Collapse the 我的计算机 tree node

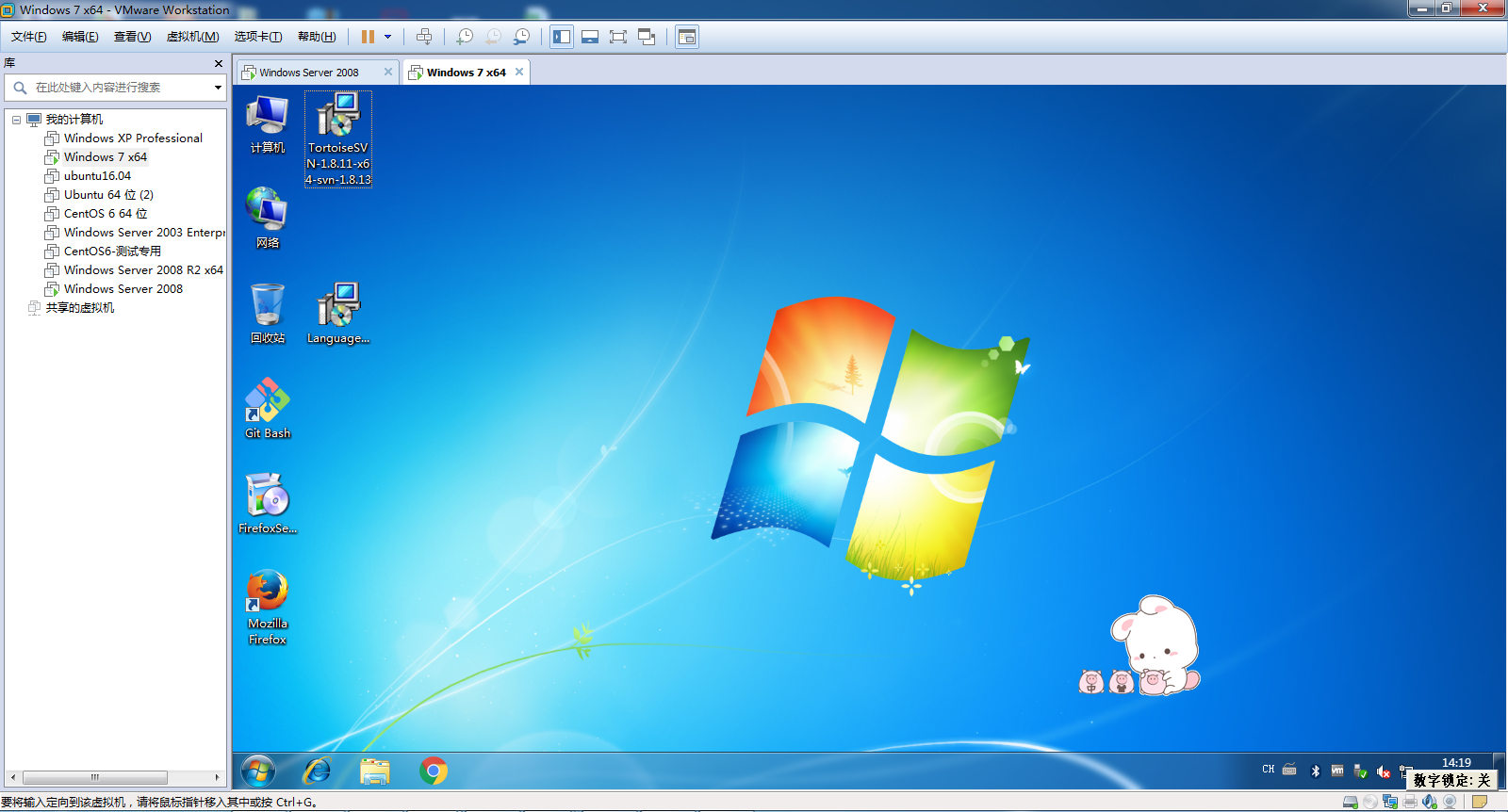coord(16,120)
